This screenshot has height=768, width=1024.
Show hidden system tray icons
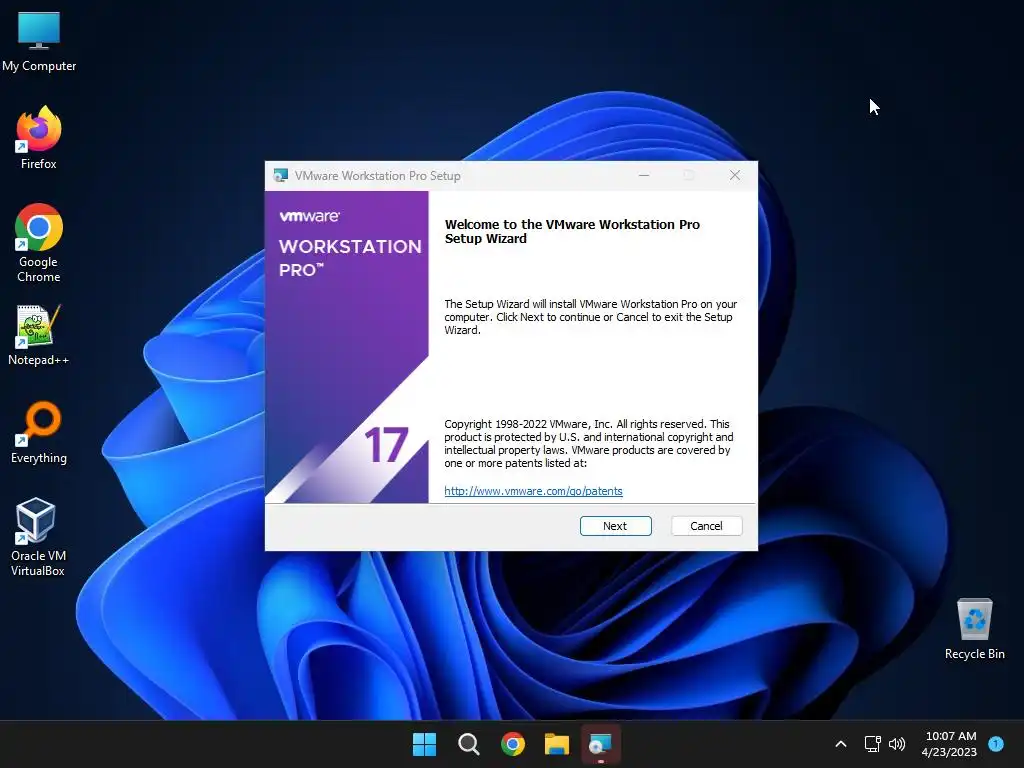(x=841, y=744)
